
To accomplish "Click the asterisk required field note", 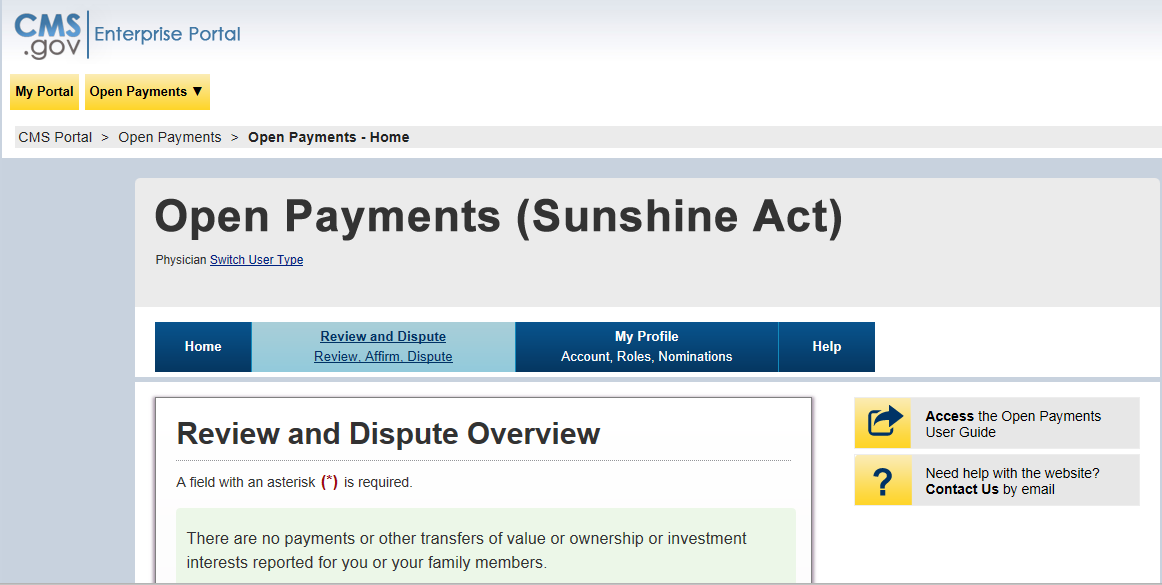I will pos(294,482).
